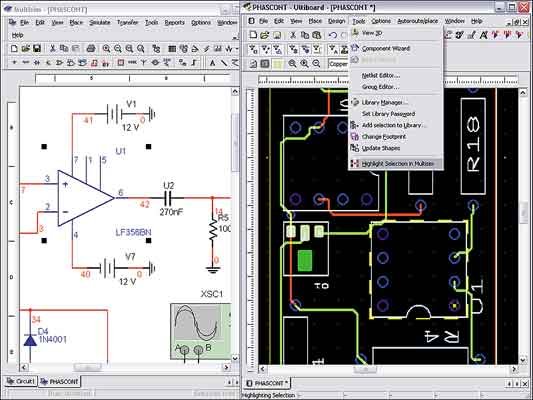This screenshot has height=400, width=533.
Task: Select View 3D menu entry
Action: (x=396, y=33)
